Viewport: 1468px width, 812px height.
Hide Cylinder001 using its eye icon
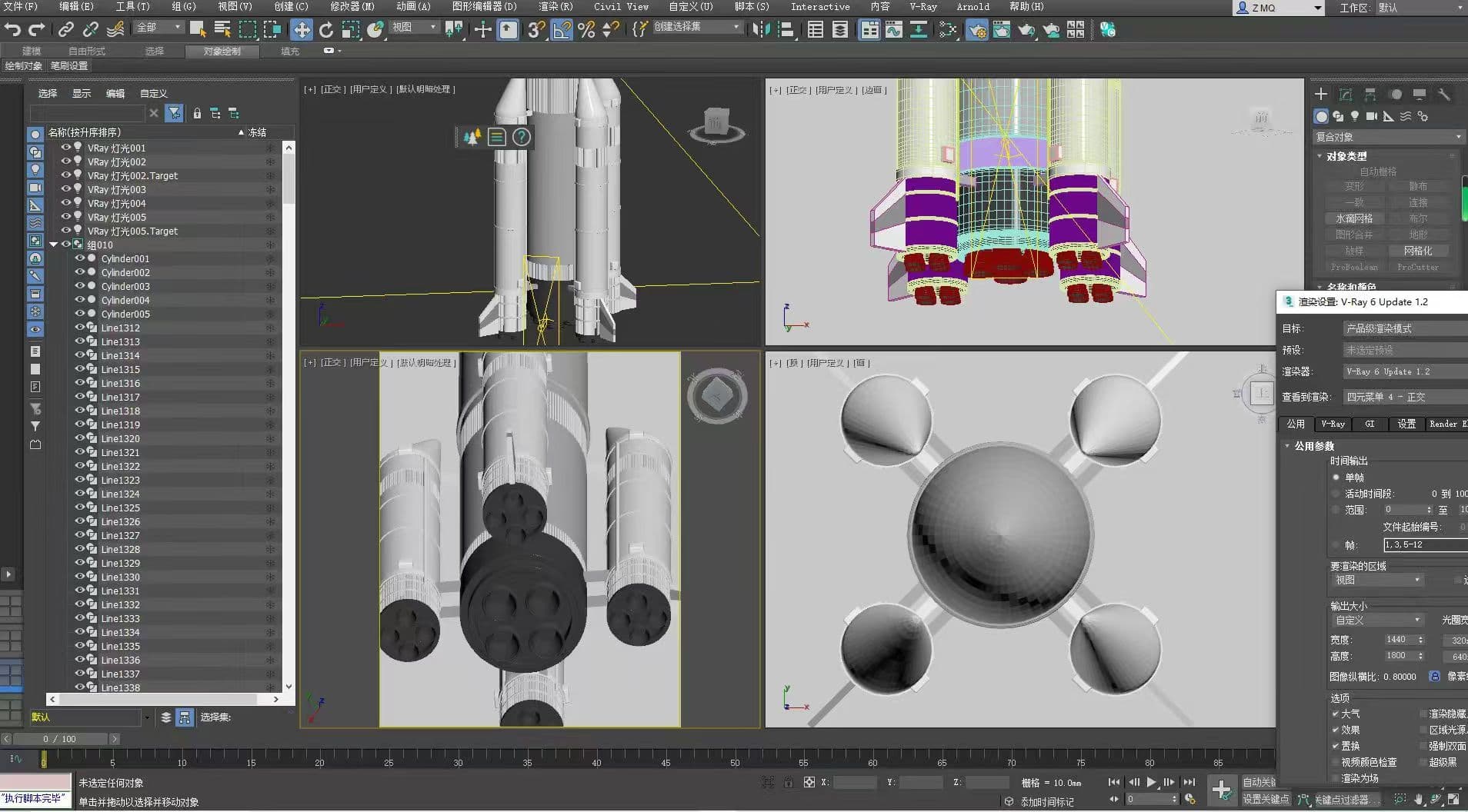pyautogui.click(x=79, y=258)
